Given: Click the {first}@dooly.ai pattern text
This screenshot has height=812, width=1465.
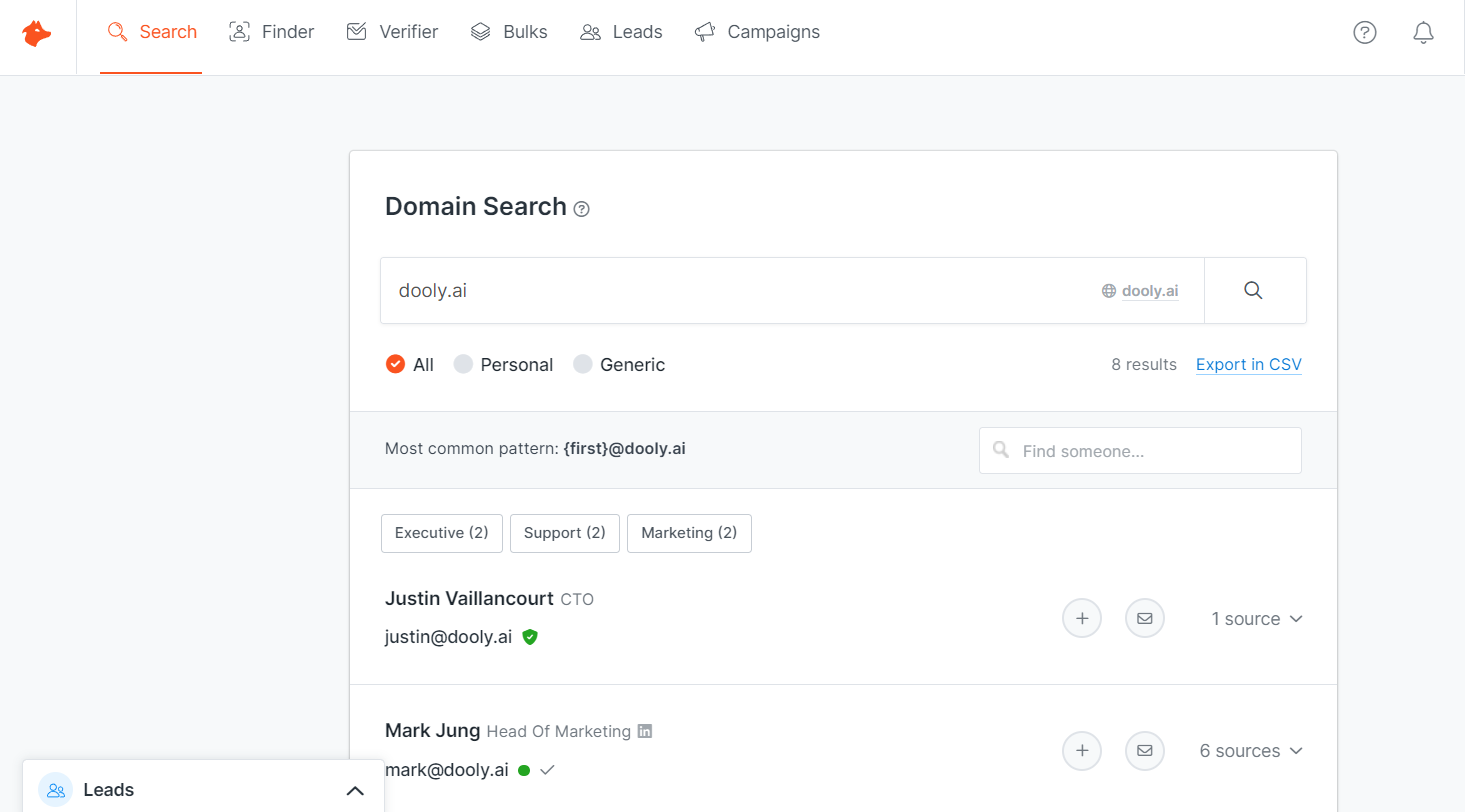Looking at the screenshot, I should point(625,449).
